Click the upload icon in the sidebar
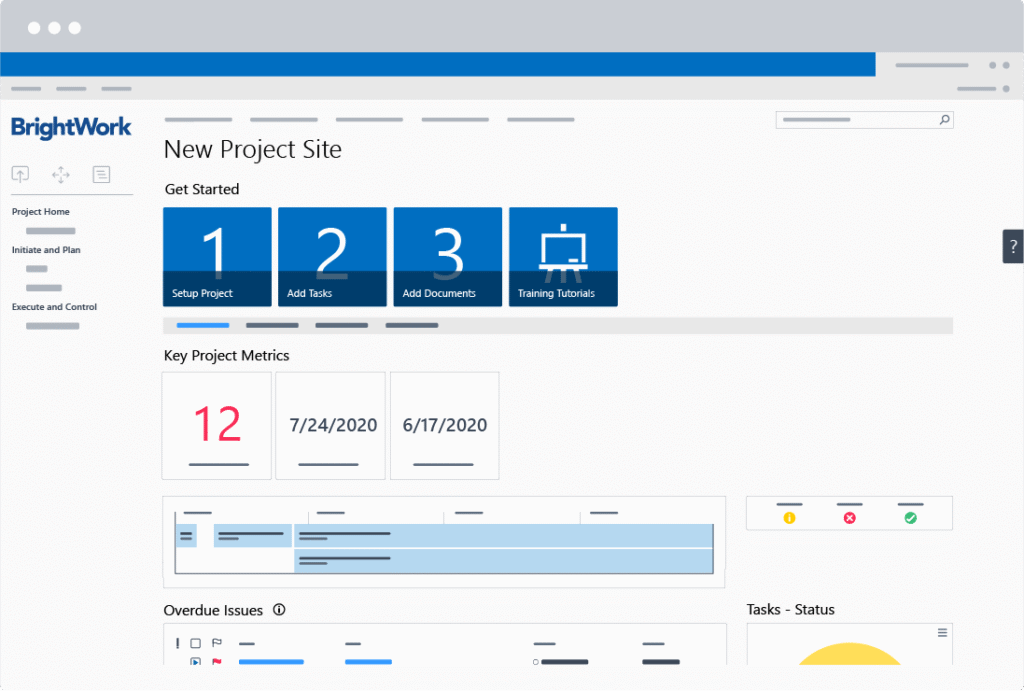1024x691 pixels. pos(20,174)
